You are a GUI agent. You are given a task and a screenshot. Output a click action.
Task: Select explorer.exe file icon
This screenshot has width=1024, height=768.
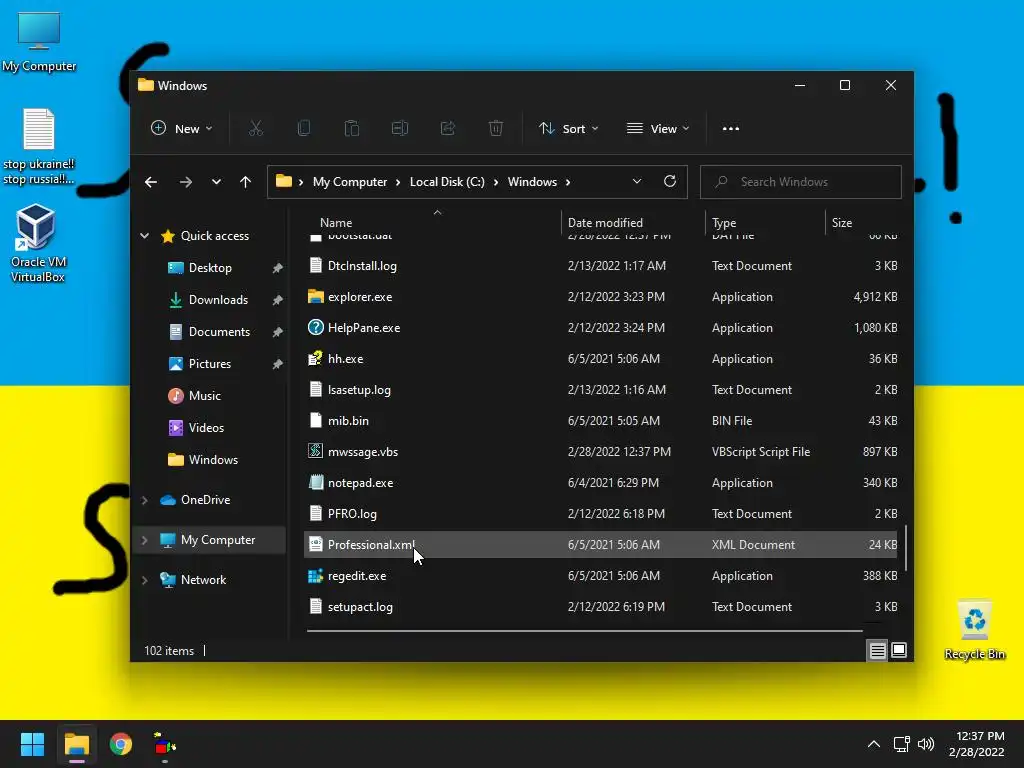[x=315, y=296]
